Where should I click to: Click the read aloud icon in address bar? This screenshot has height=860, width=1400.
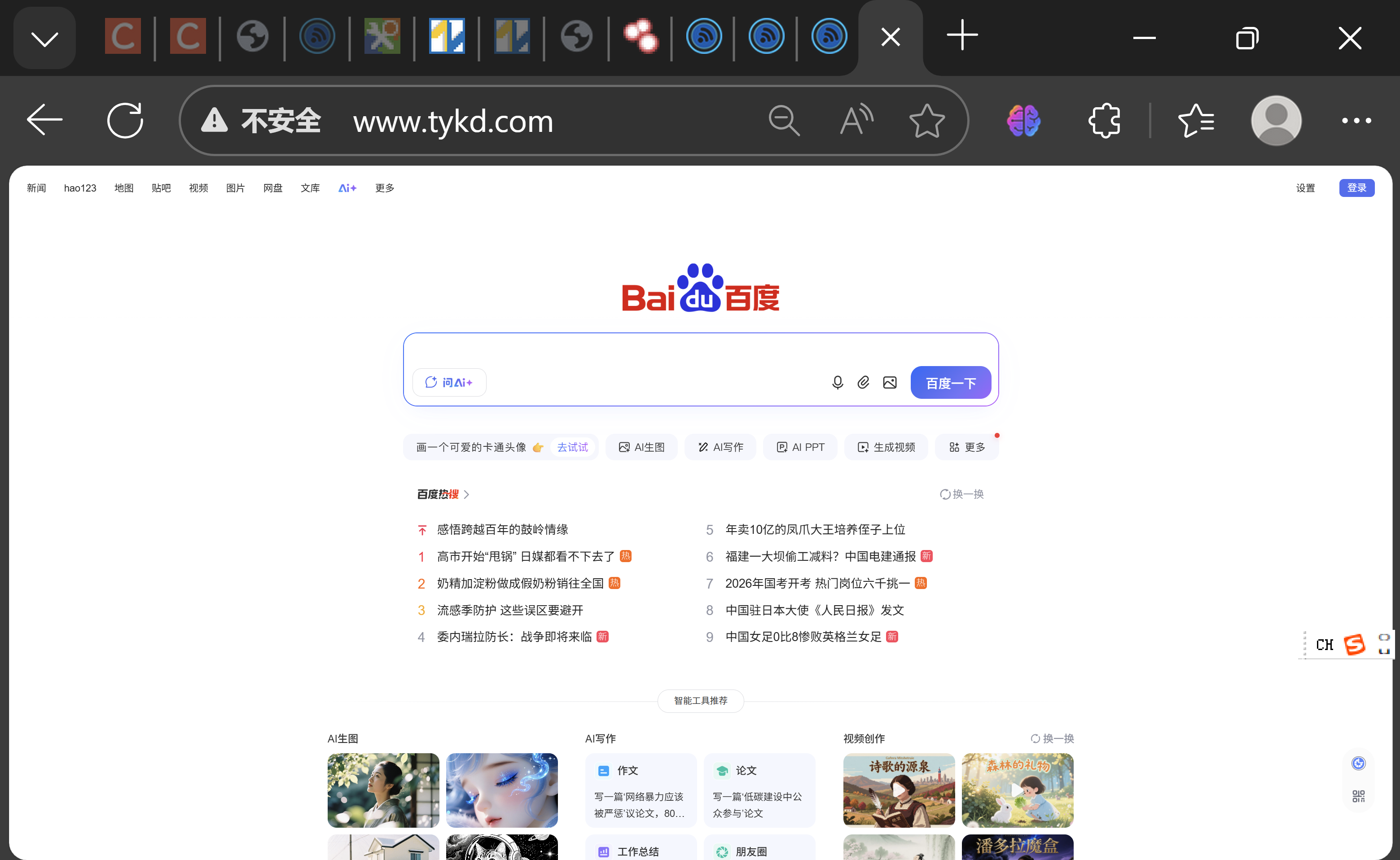click(x=856, y=120)
